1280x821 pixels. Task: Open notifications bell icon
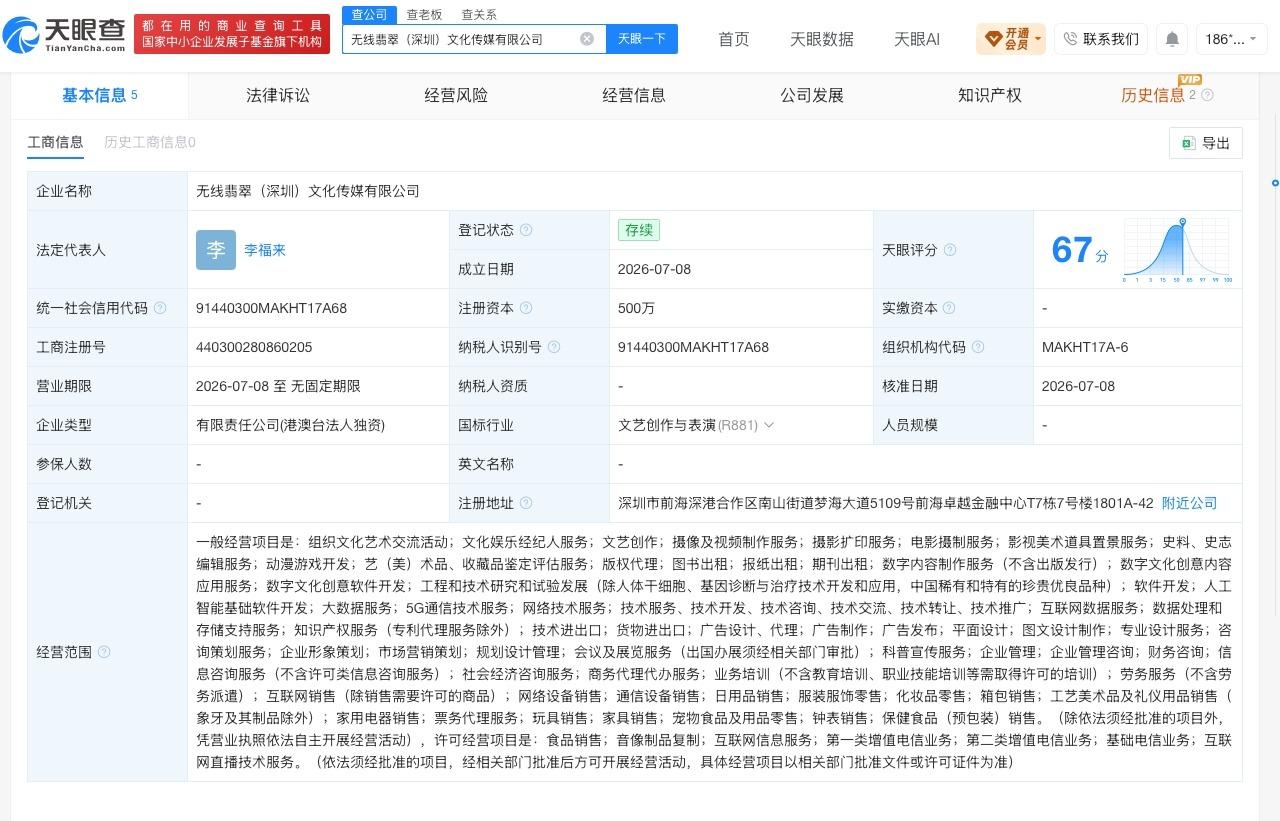[1172, 39]
